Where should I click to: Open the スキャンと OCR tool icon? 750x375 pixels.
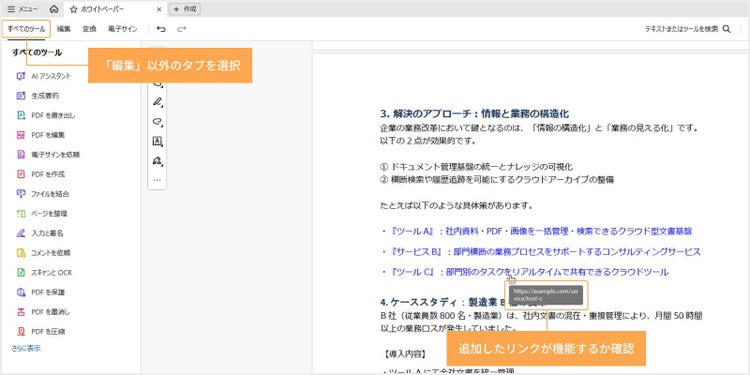coord(21,273)
